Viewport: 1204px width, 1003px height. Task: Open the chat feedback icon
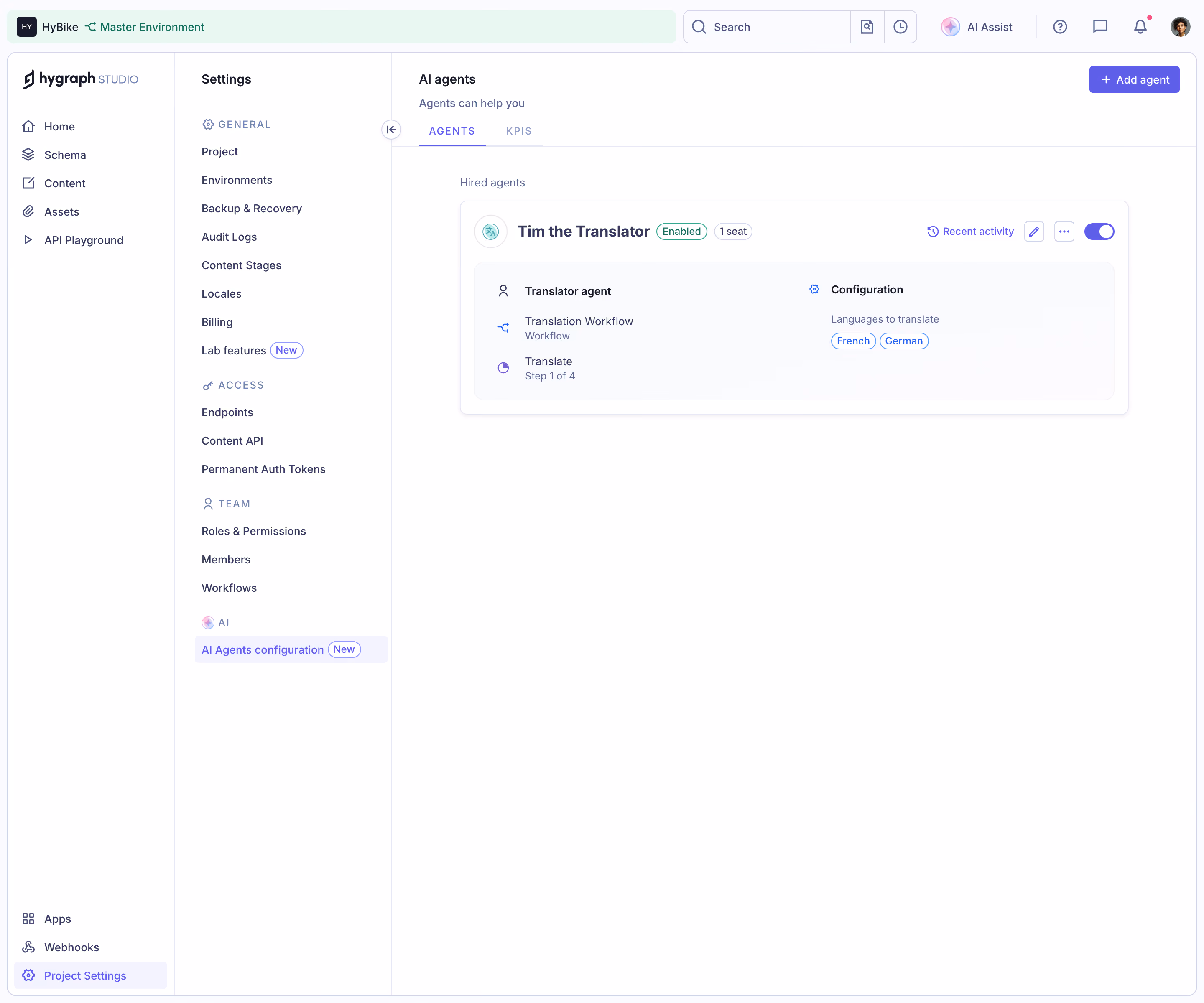pos(1099,27)
